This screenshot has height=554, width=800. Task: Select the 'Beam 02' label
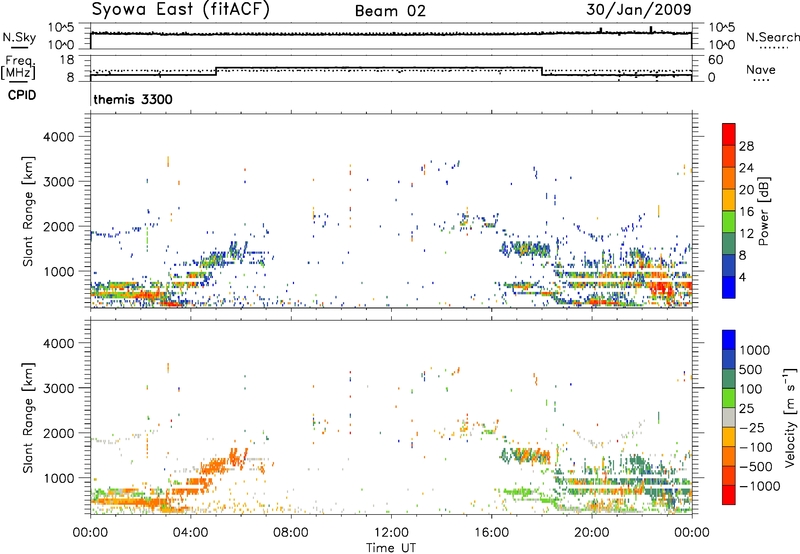click(390, 11)
